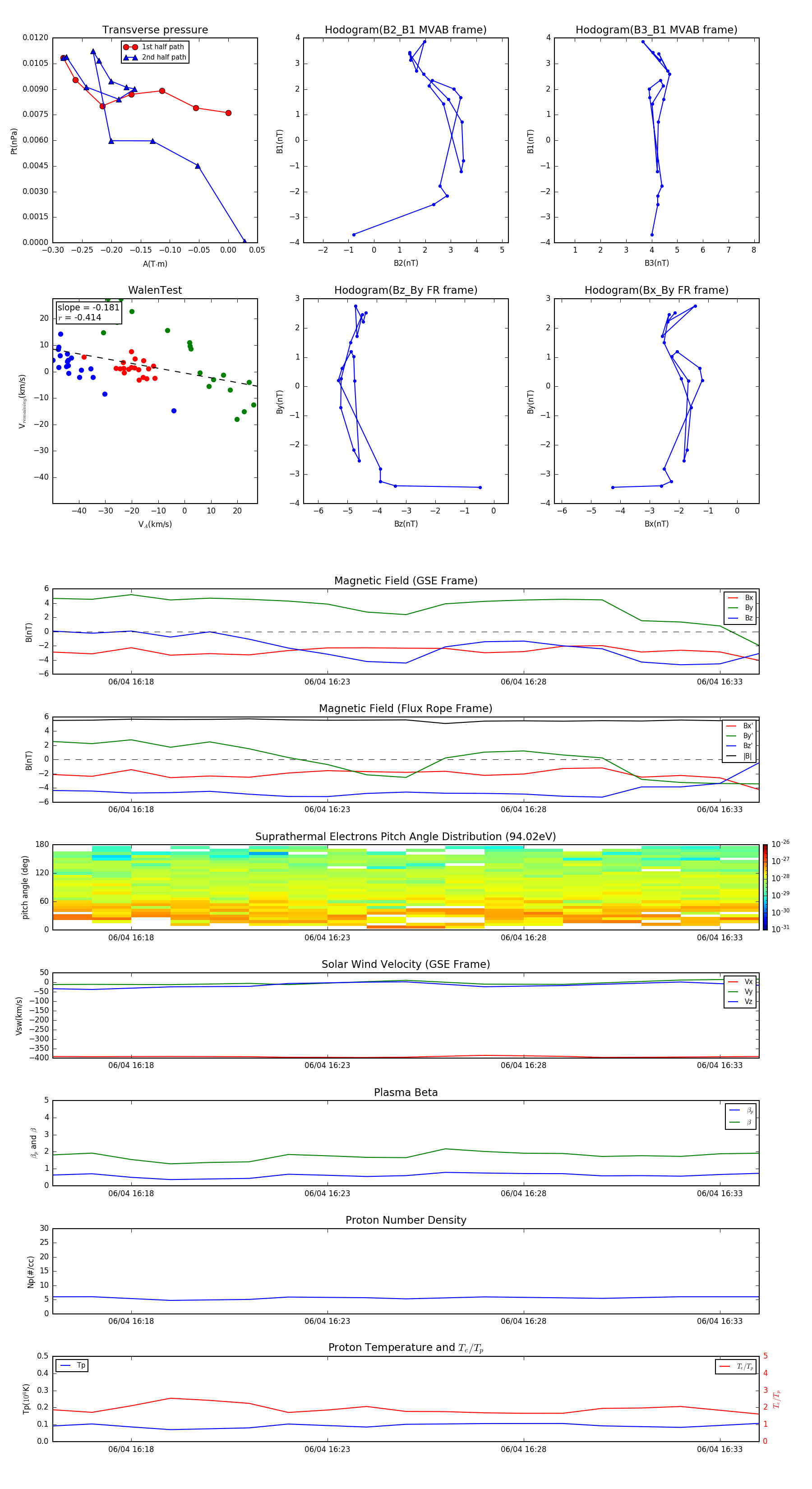812x1489 pixels.
Task: Click 'Bz' in GSE magnetic field legend
Action: click(741, 619)
